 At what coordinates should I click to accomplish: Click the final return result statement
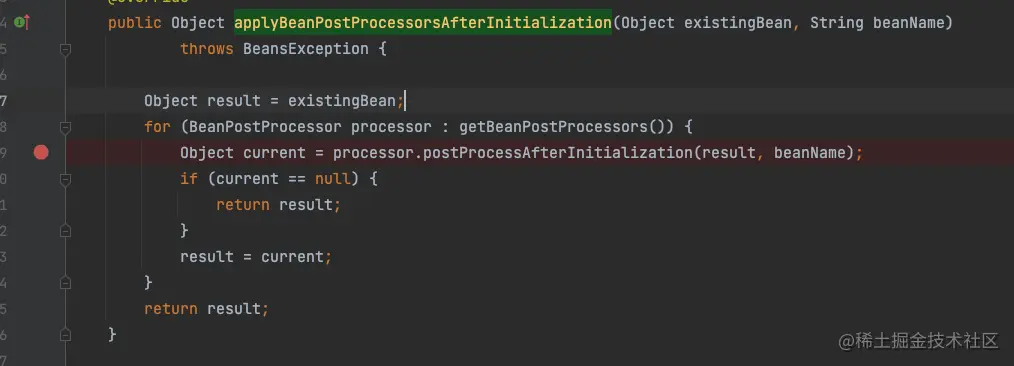[x=206, y=308]
